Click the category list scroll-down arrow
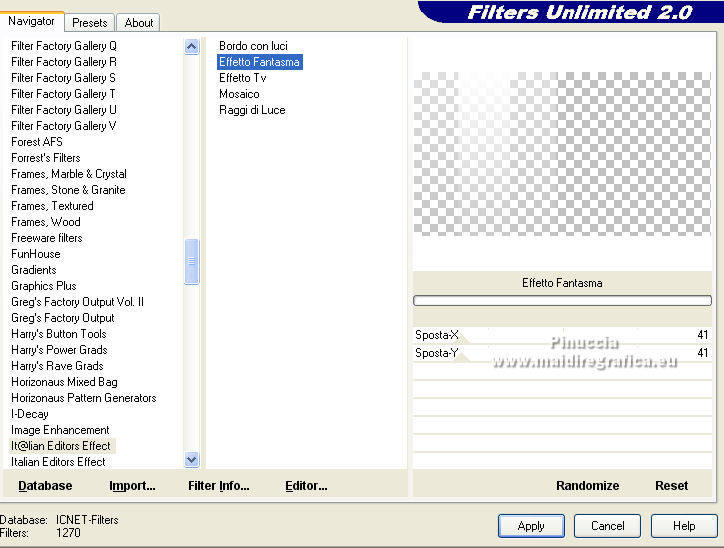 (x=191, y=460)
